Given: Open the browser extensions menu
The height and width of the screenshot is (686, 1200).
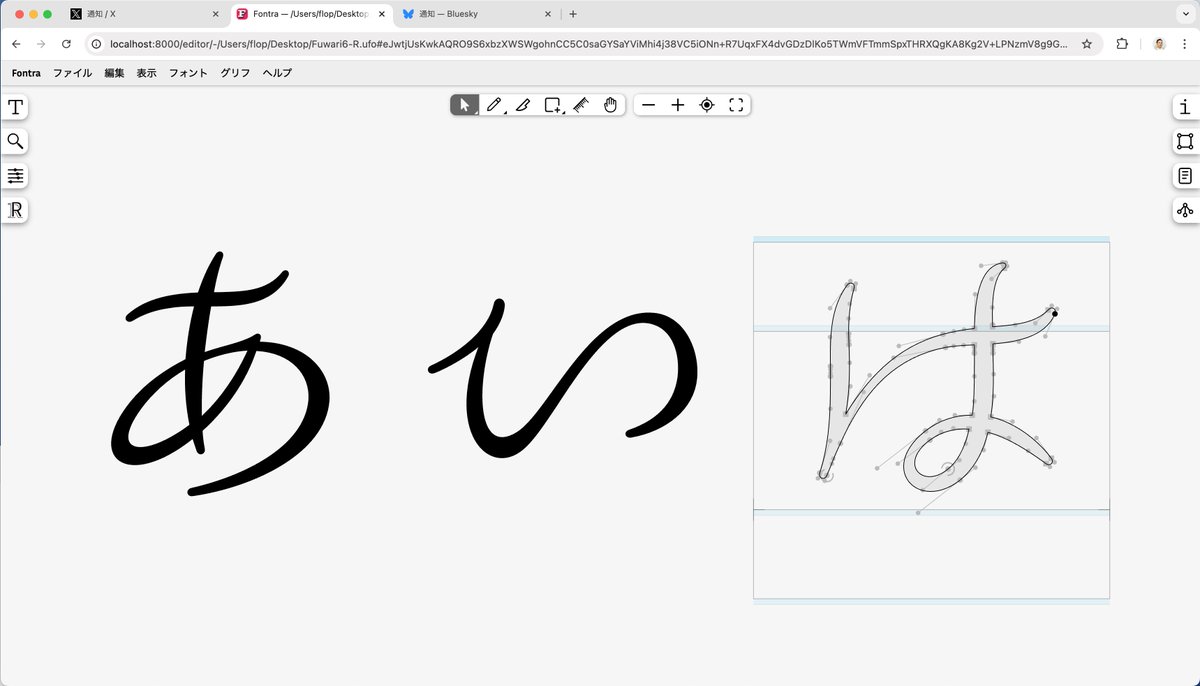Looking at the screenshot, I should [x=1122, y=44].
